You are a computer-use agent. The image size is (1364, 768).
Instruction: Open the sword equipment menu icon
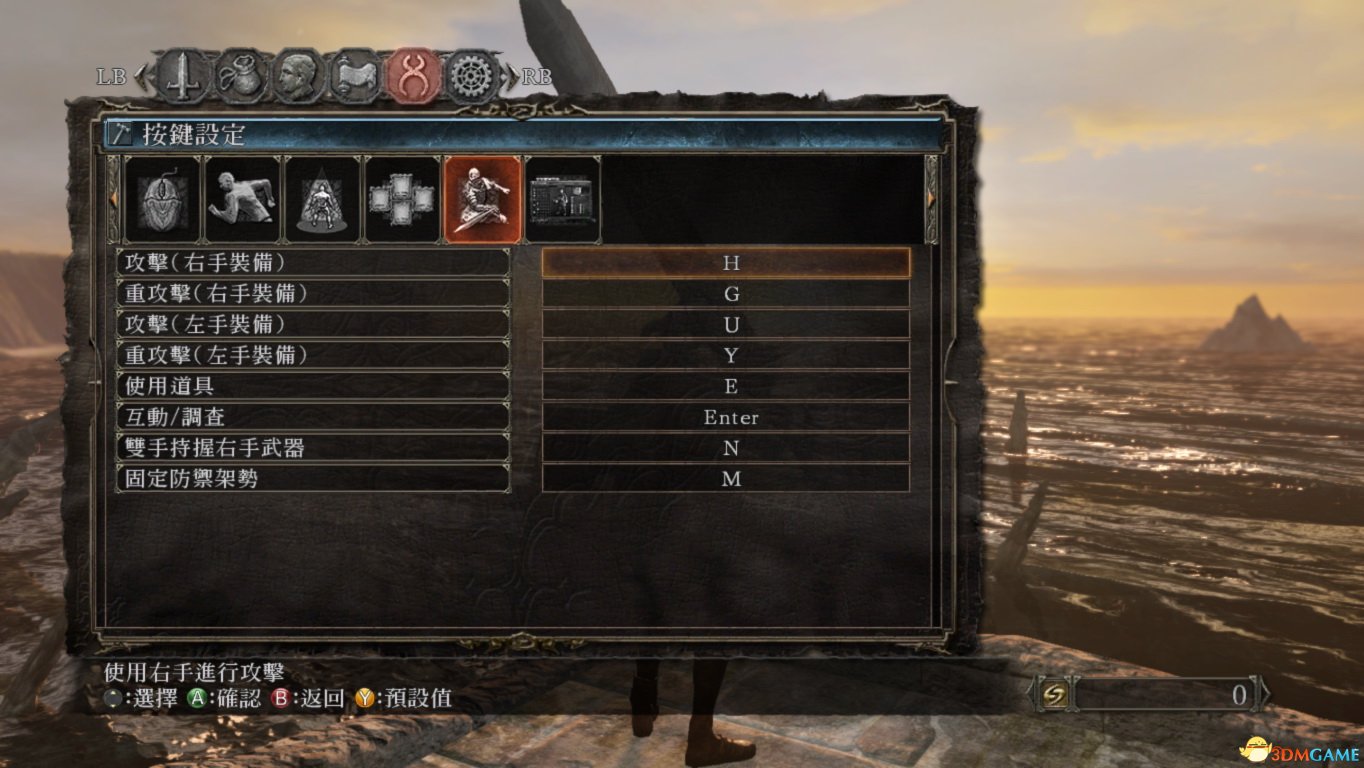point(183,76)
